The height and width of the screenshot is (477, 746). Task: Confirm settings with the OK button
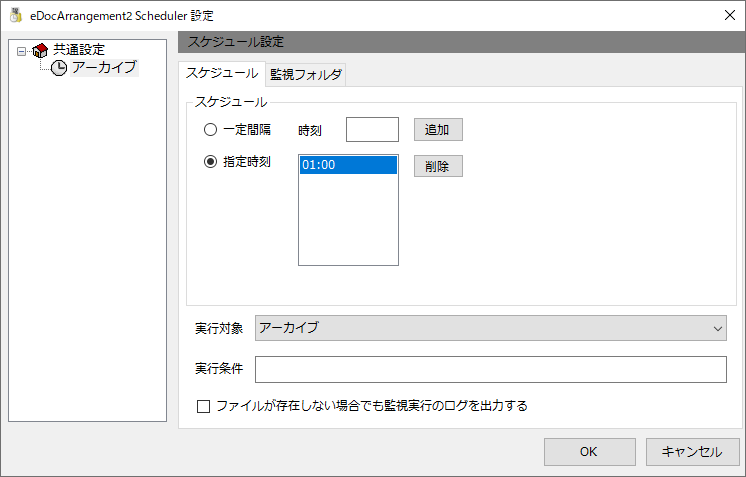tap(589, 452)
